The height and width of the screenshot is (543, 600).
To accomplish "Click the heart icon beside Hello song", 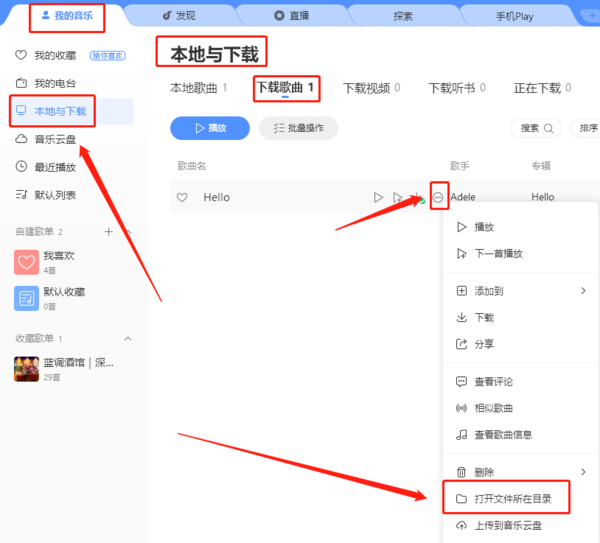I will [x=182, y=198].
